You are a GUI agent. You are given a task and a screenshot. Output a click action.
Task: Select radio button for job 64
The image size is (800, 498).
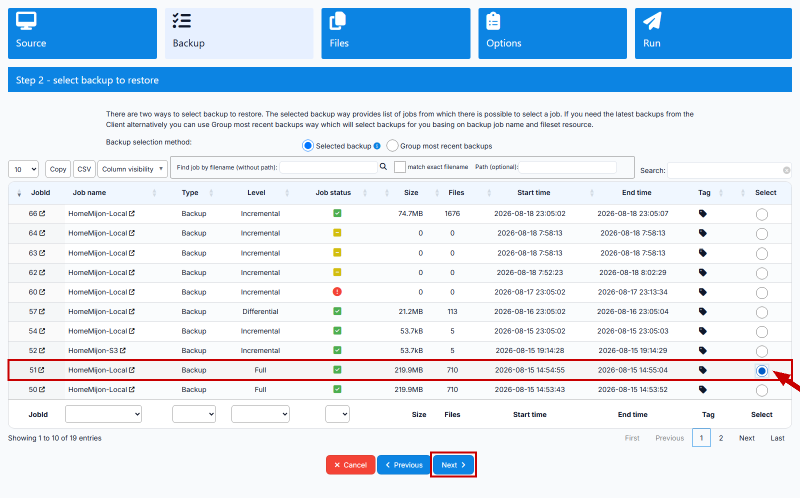click(x=762, y=234)
